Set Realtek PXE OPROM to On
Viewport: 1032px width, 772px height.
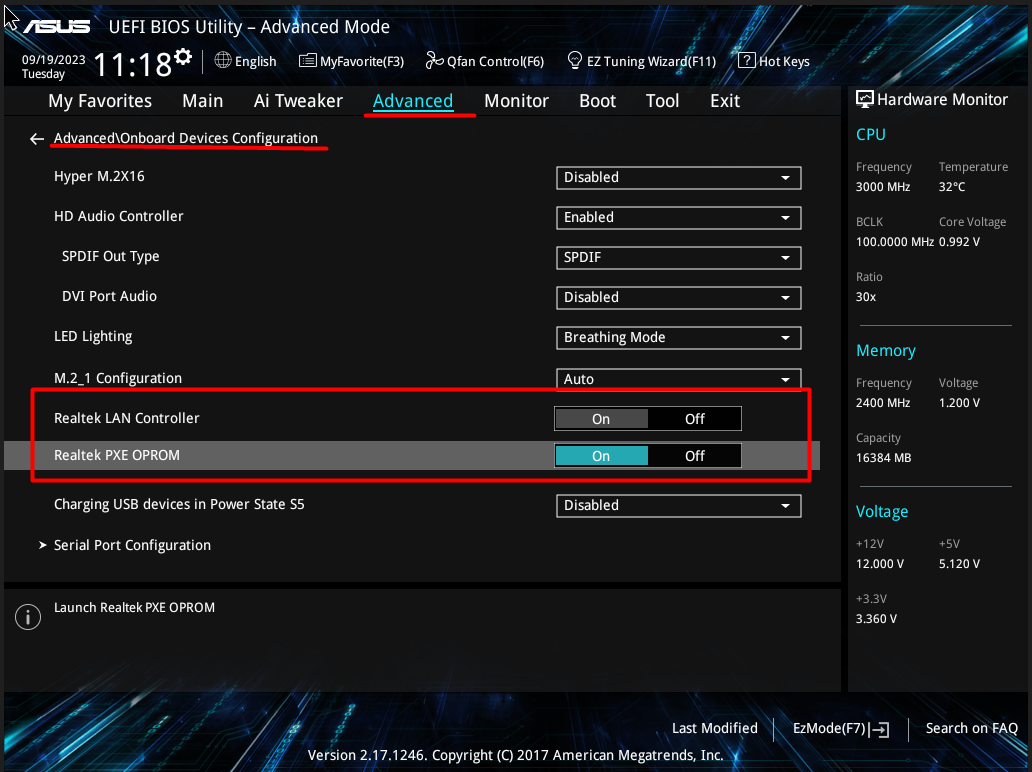pyautogui.click(x=601, y=456)
